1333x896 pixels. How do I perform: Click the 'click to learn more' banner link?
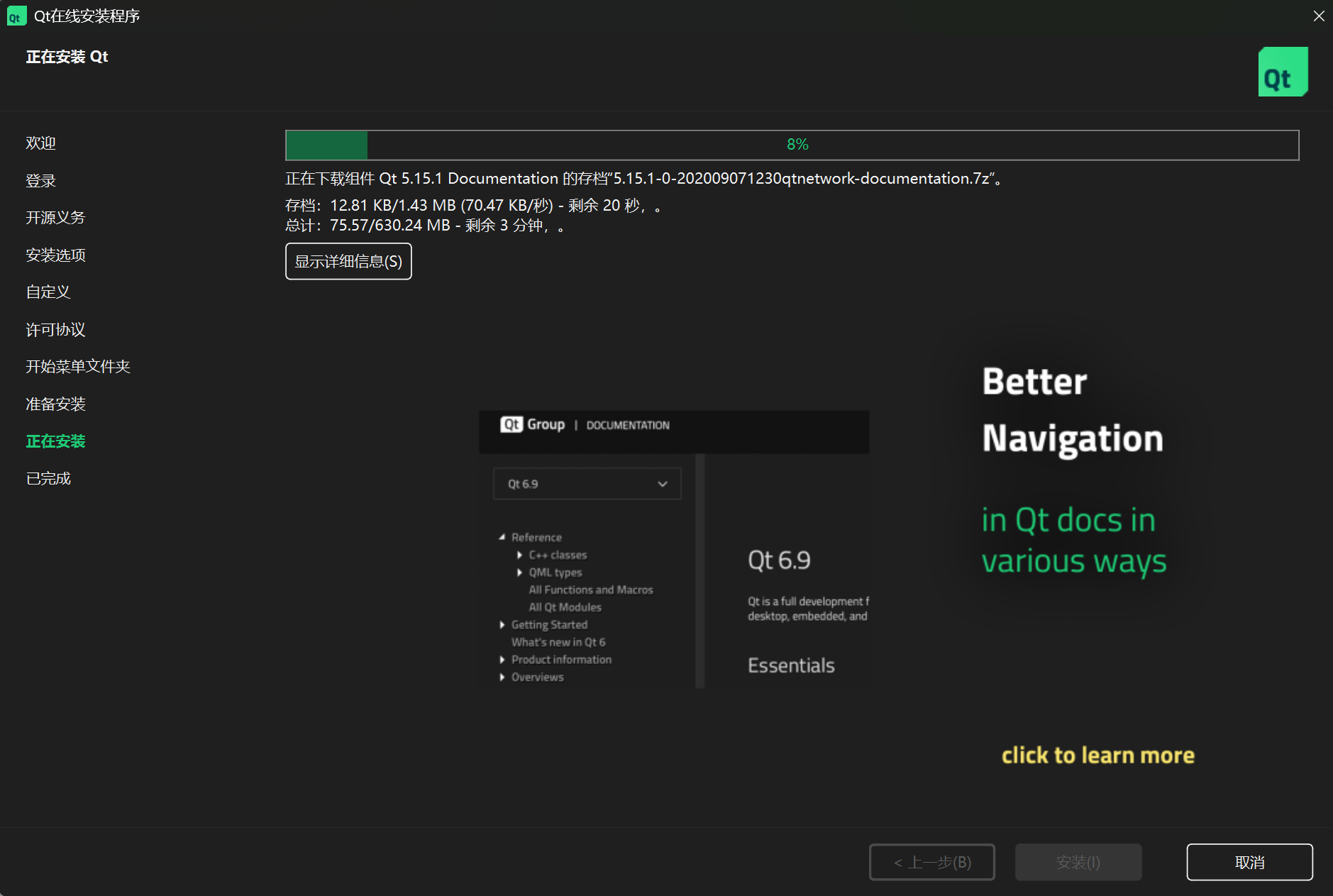pyautogui.click(x=1097, y=755)
